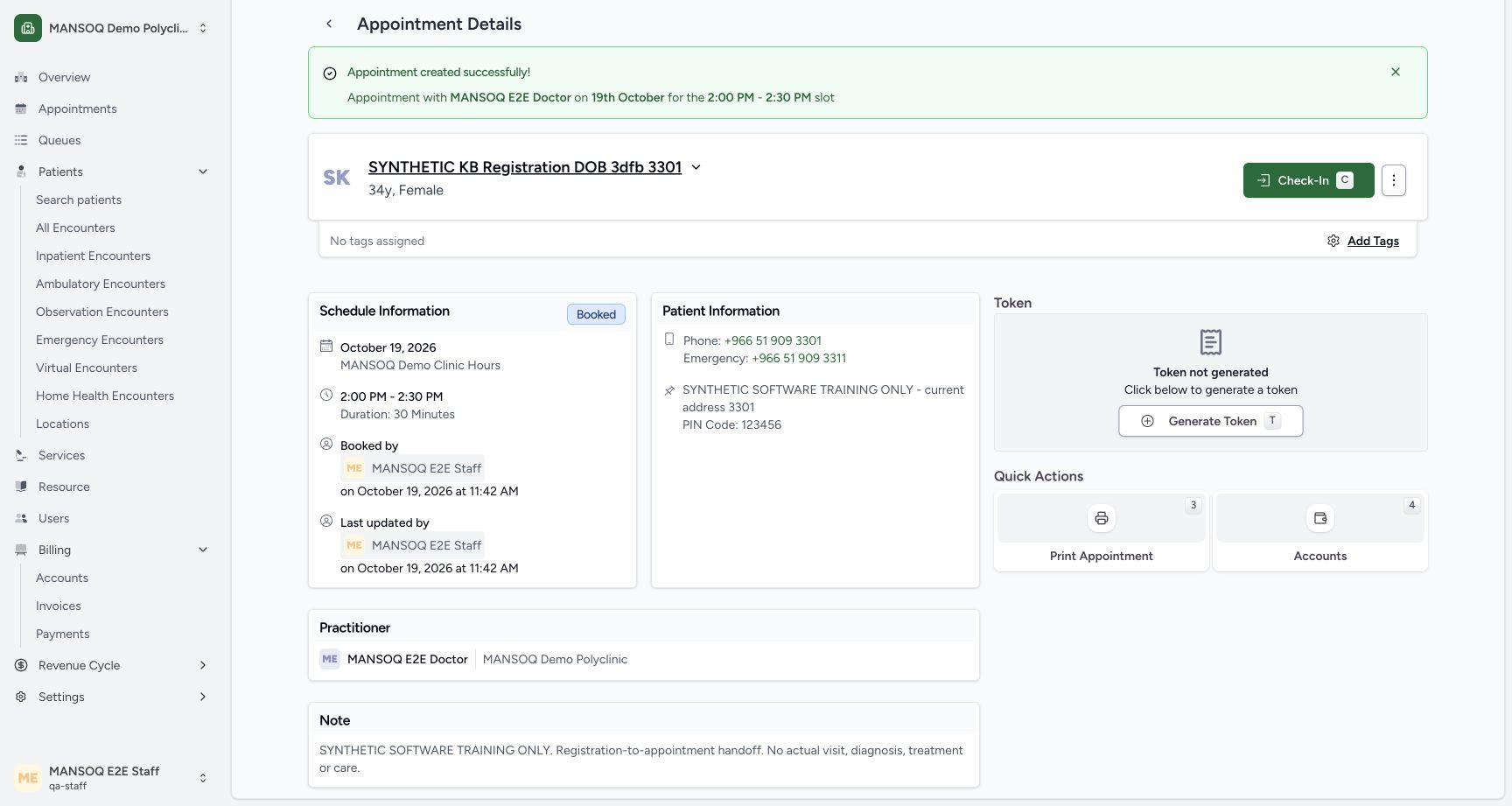Click the Generate Token button
This screenshot has width=1512, height=806.
pos(1211,421)
